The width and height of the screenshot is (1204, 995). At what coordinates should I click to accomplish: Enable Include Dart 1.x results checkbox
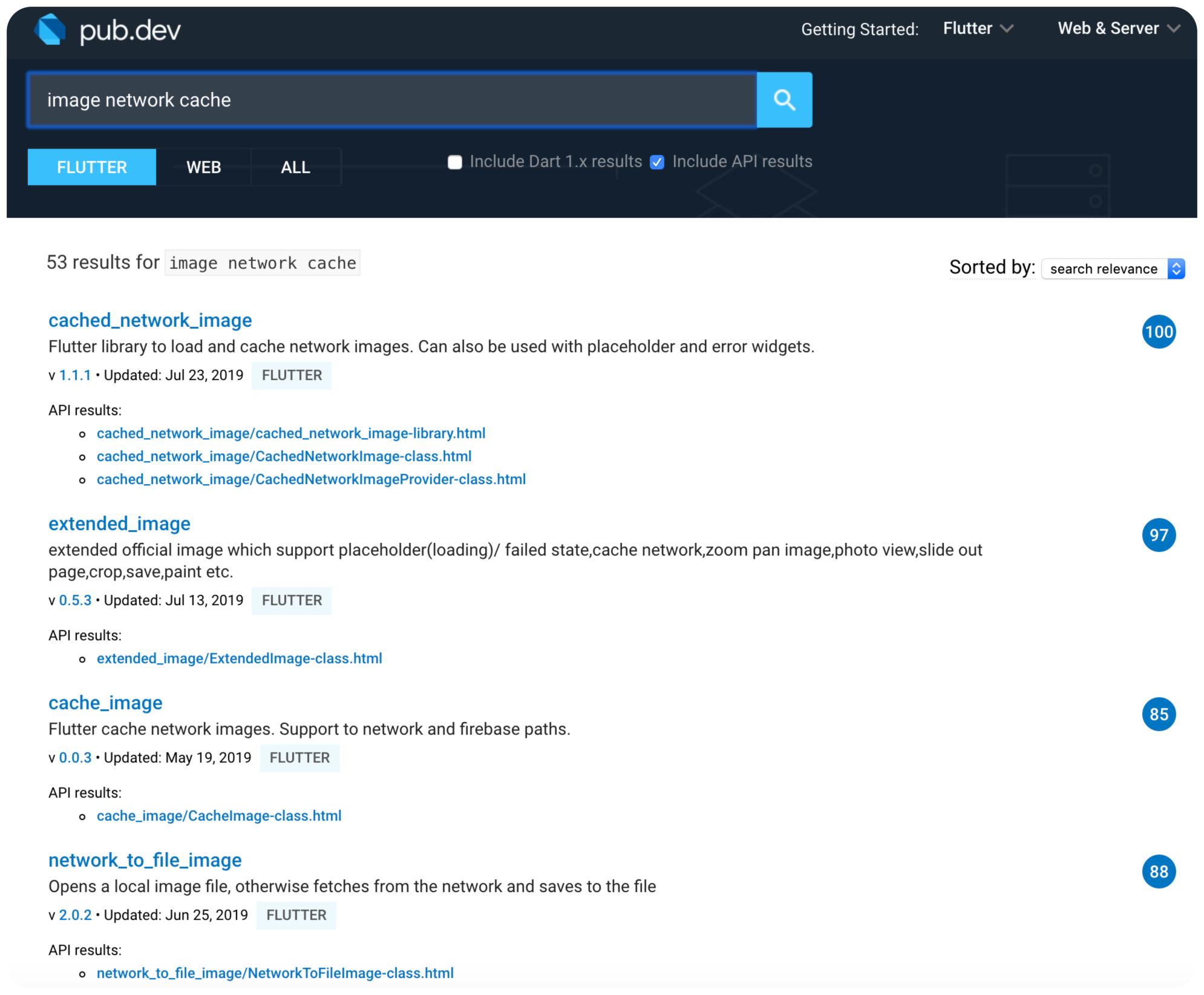pos(455,162)
